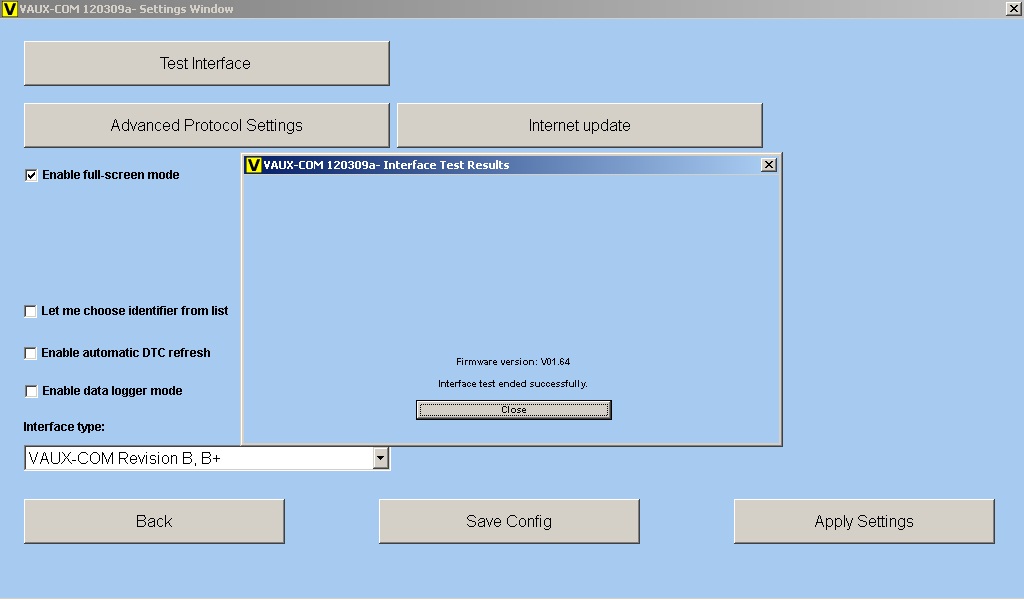Click X on Interface Test Results titlebar
This screenshot has width=1024, height=600.
coord(769,165)
